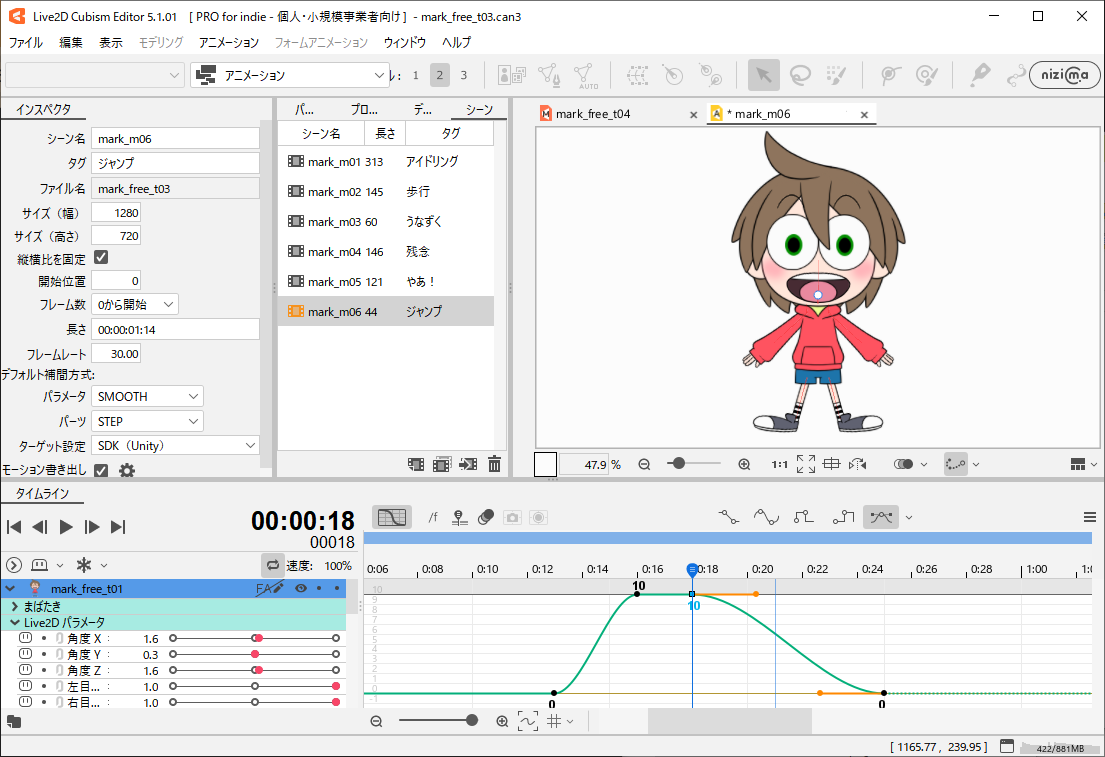This screenshot has height=757, width=1105.
Task: Select the lasso selection tool
Action: coord(800,75)
